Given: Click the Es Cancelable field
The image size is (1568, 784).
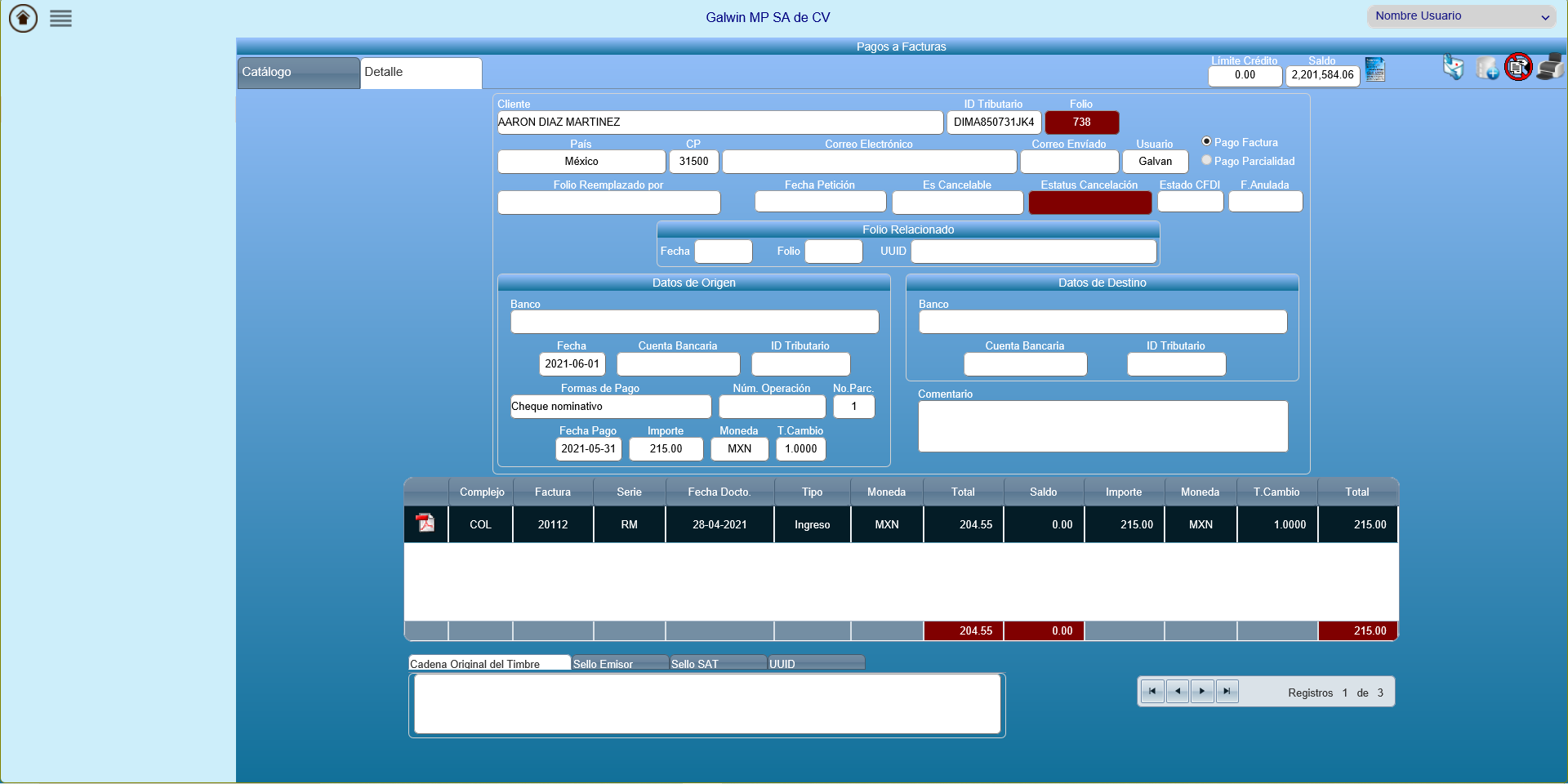Looking at the screenshot, I should click(x=958, y=203).
